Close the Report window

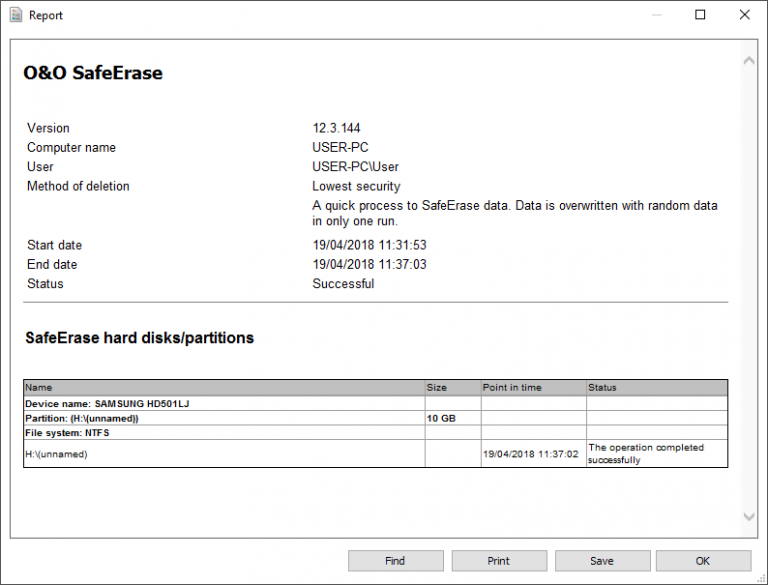[x=744, y=15]
